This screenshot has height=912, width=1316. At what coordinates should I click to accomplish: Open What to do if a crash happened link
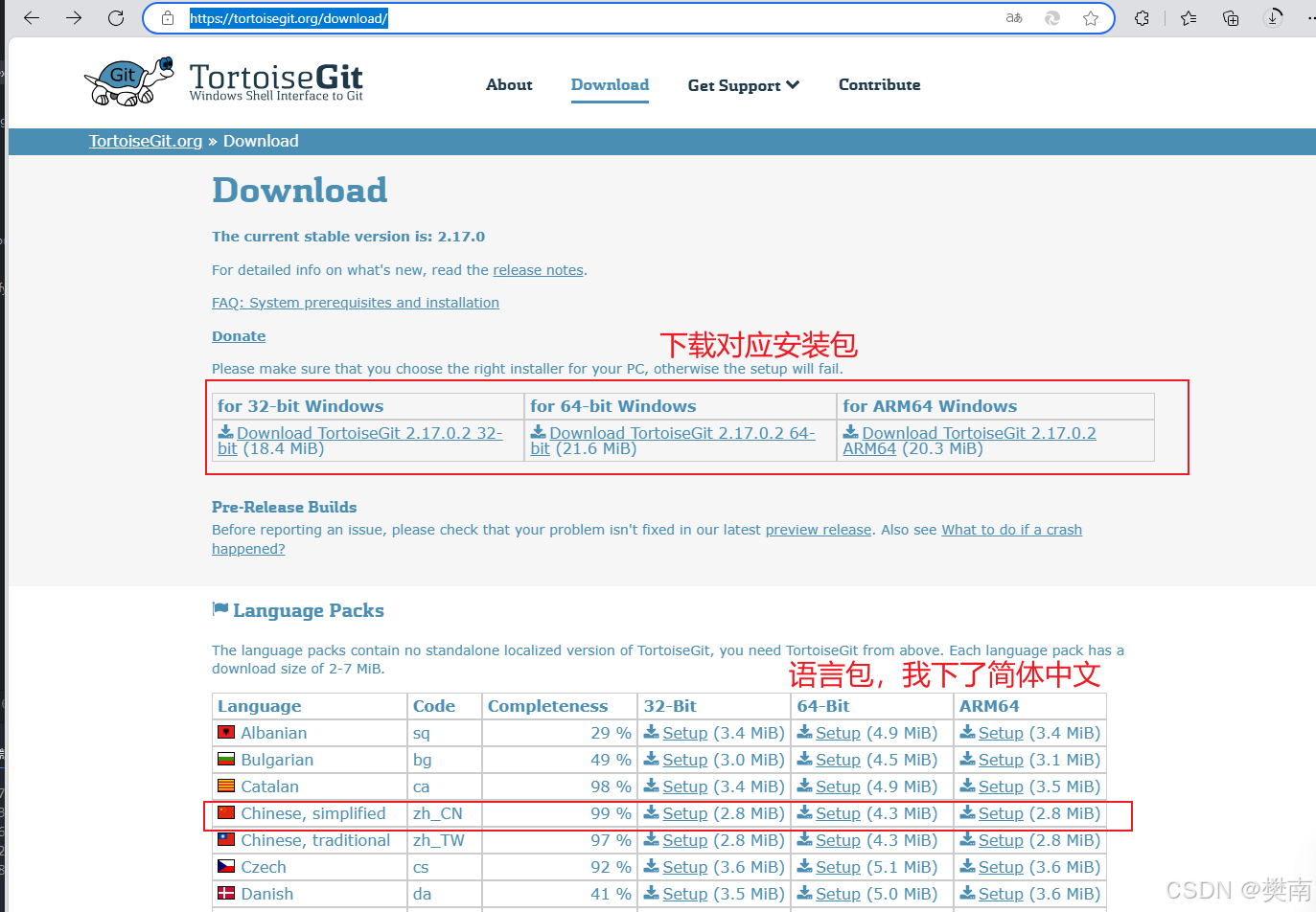tap(647, 539)
